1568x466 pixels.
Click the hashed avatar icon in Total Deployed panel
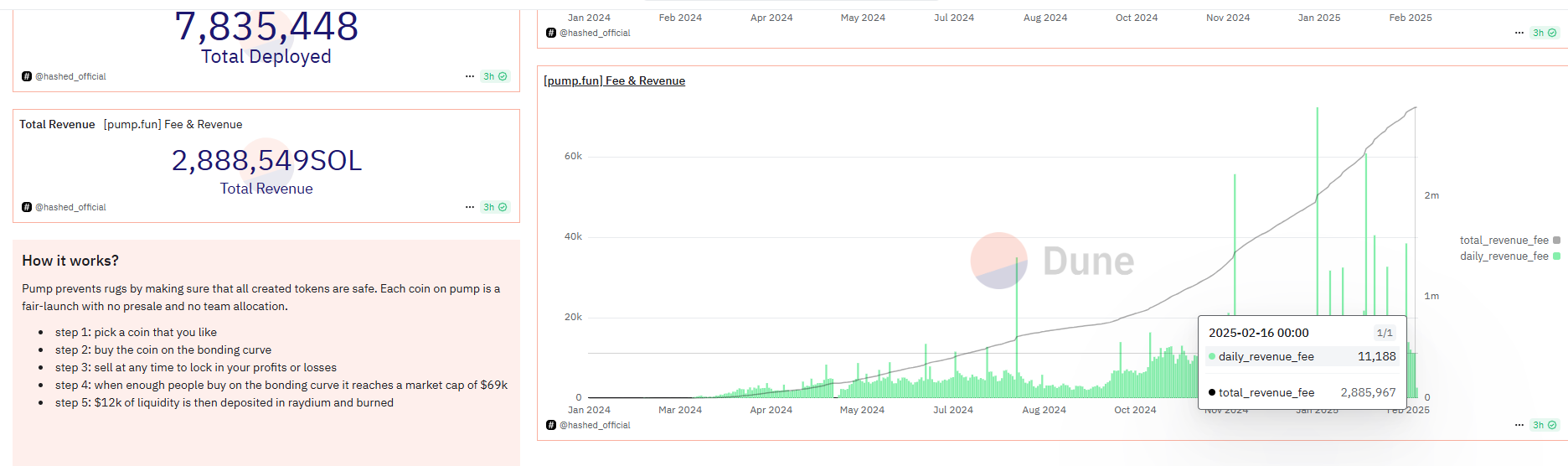pyautogui.click(x=27, y=76)
